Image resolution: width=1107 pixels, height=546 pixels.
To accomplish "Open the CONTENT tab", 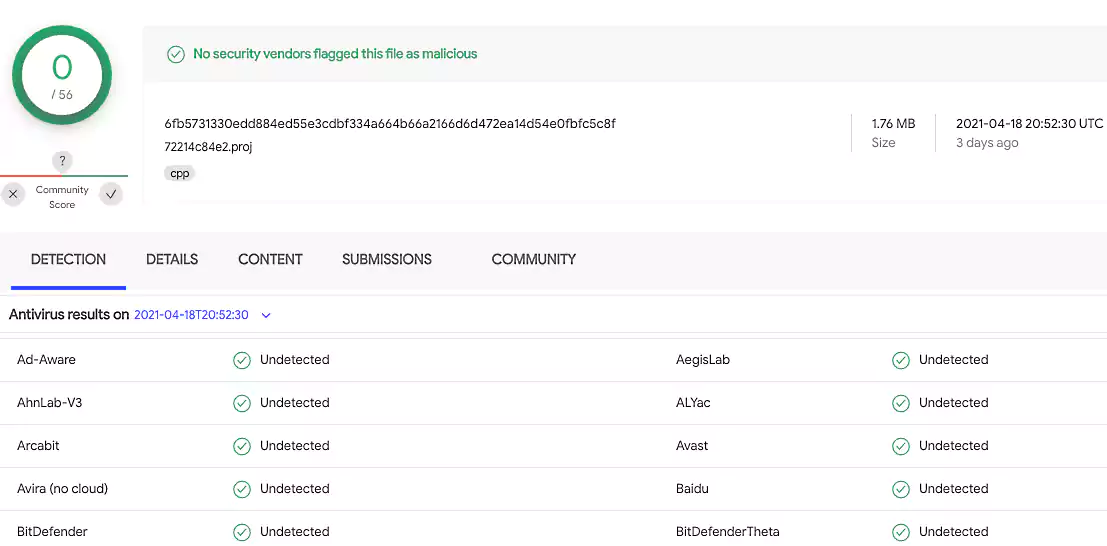I will pyautogui.click(x=270, y=259).
